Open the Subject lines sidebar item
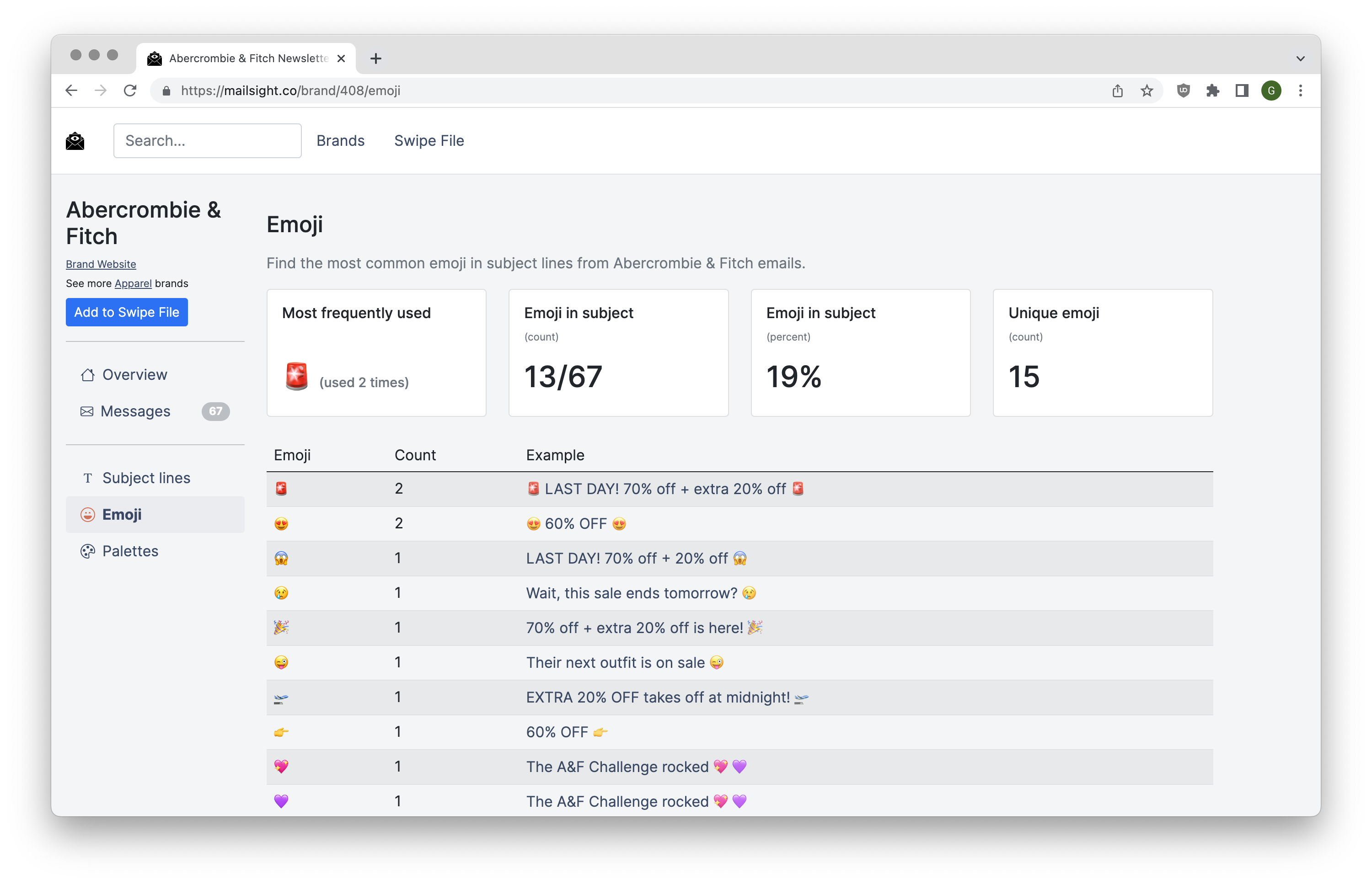 coord(155,478)
